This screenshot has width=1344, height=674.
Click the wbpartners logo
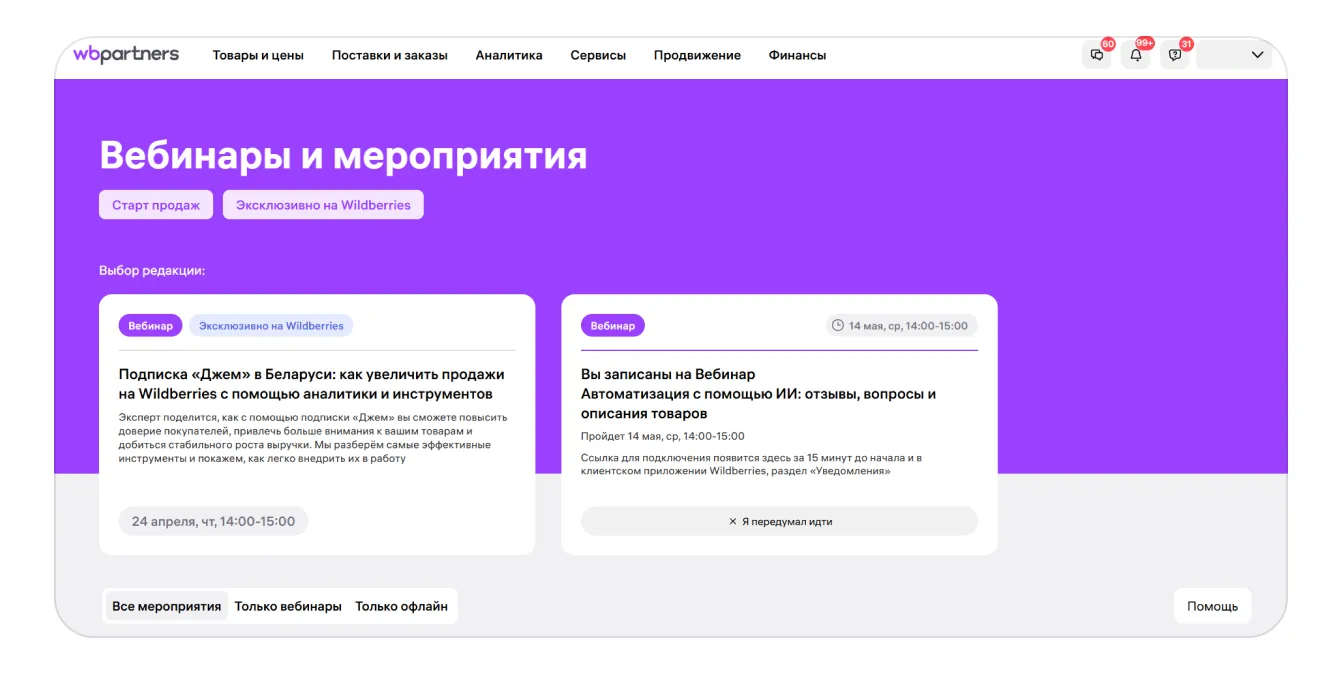point(126,55)
